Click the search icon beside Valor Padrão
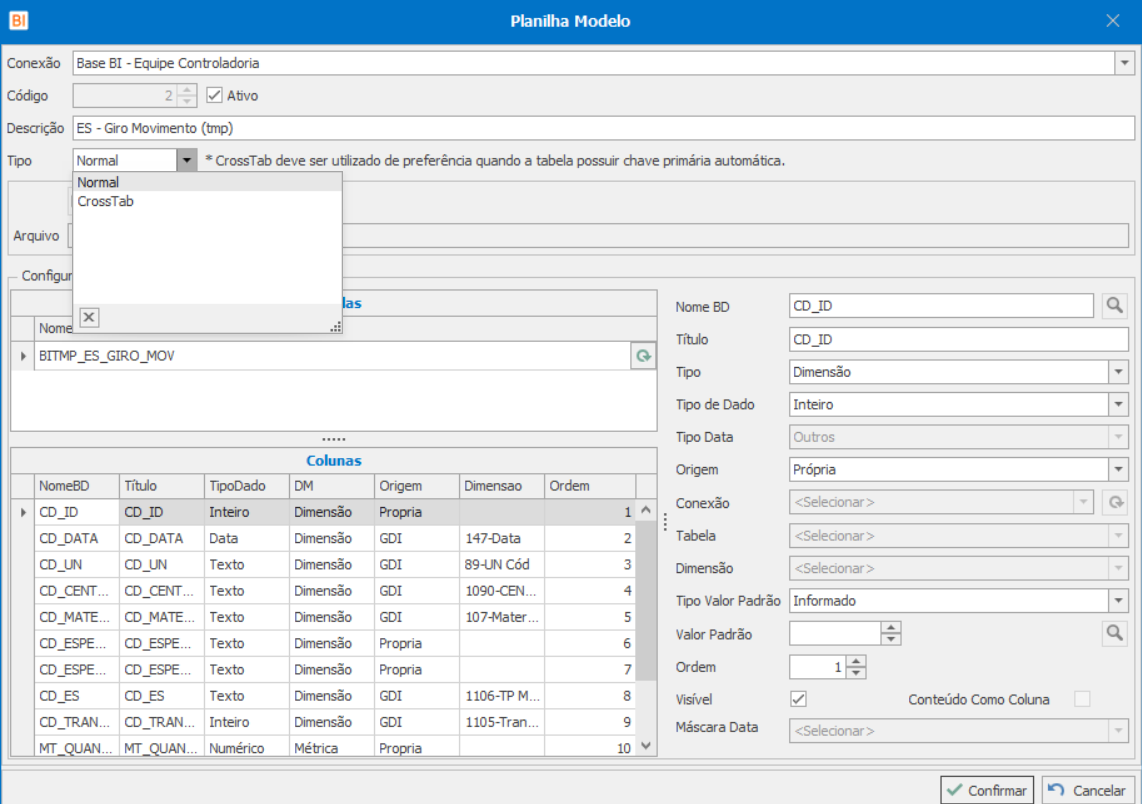 1114,633
